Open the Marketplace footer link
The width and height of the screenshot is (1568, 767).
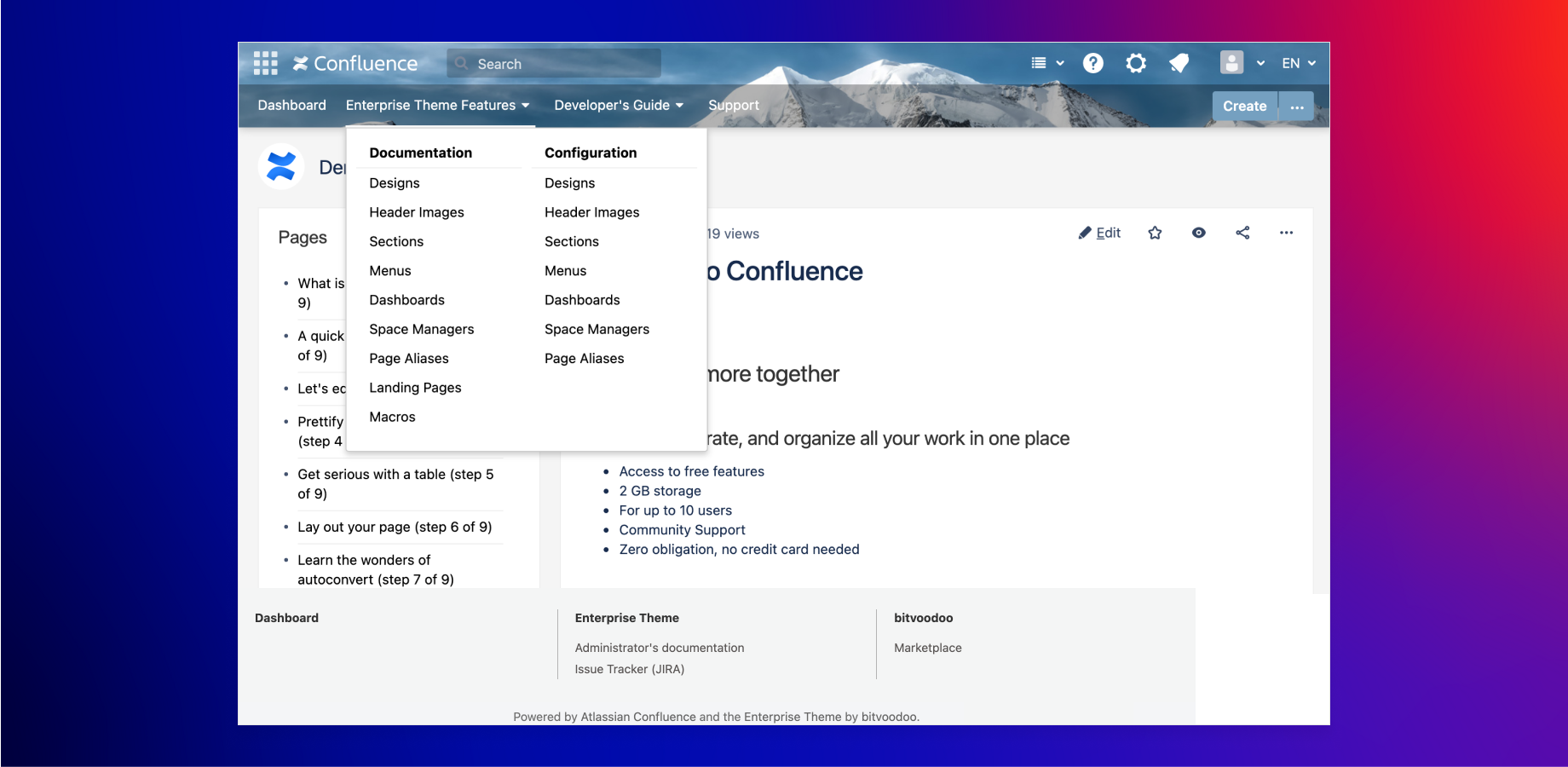coord(928,648)
